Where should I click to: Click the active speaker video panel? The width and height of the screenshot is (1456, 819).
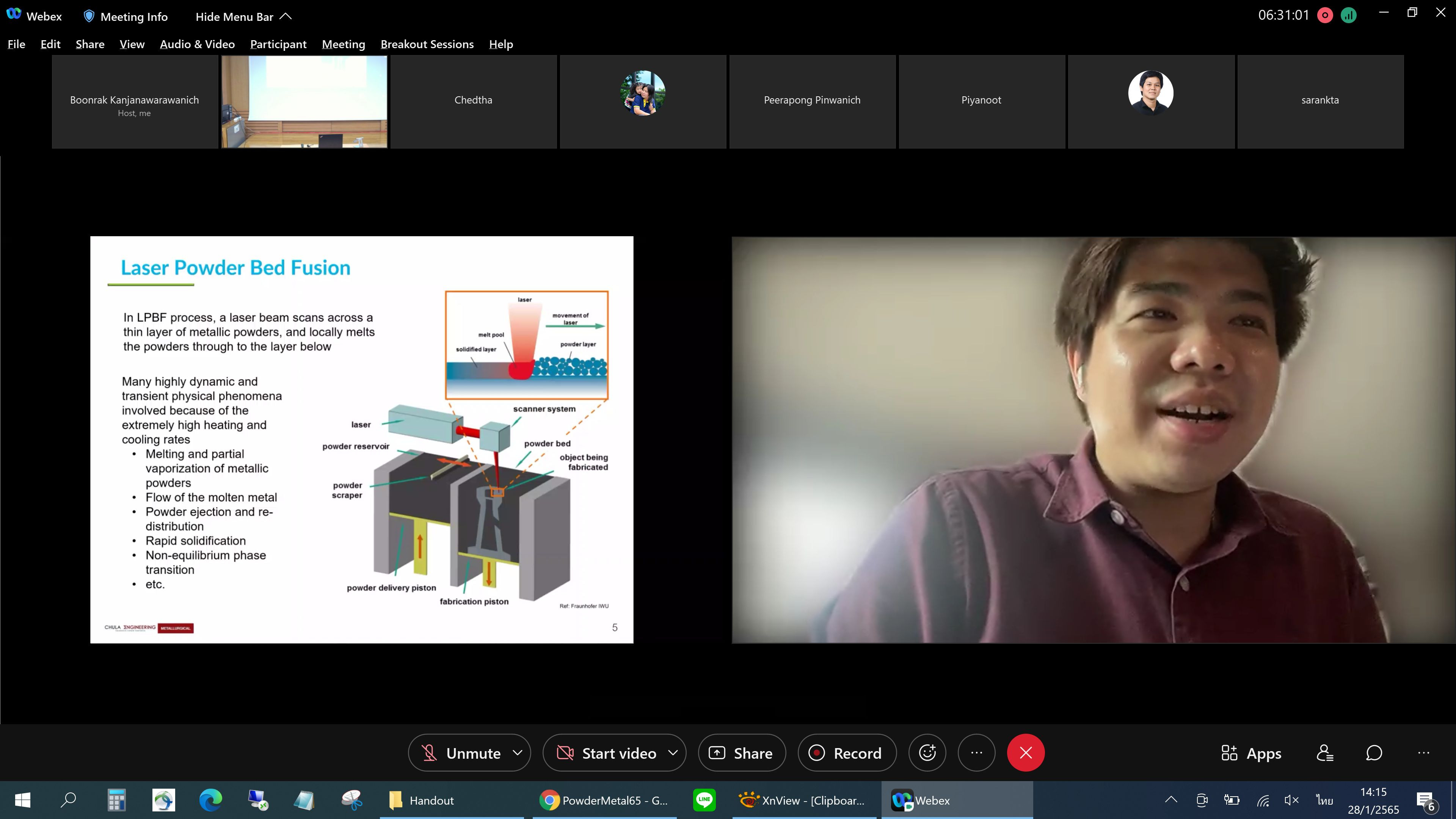1094,439
